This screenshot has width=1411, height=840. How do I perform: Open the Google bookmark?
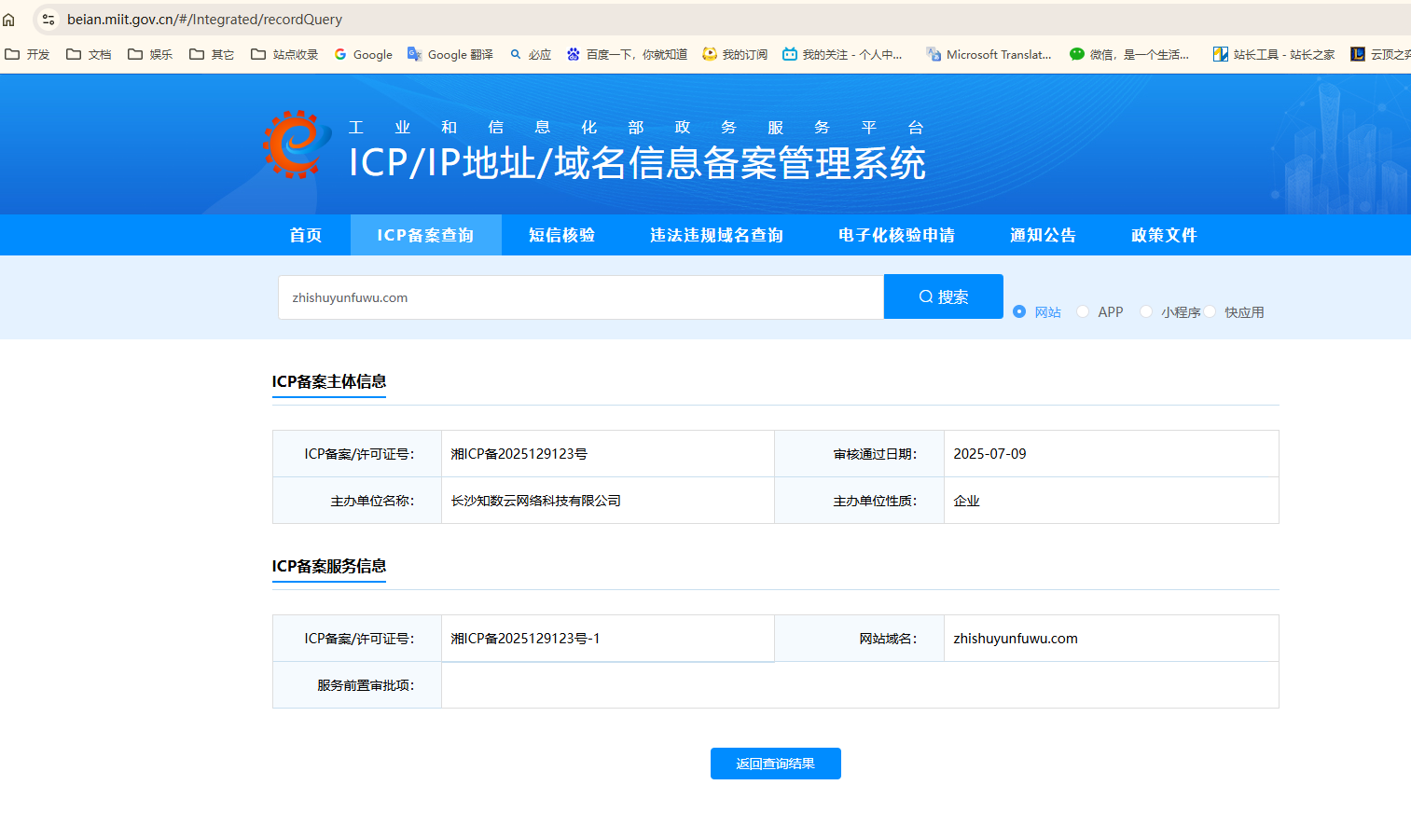pyautogui.click(x=364, y=55)
